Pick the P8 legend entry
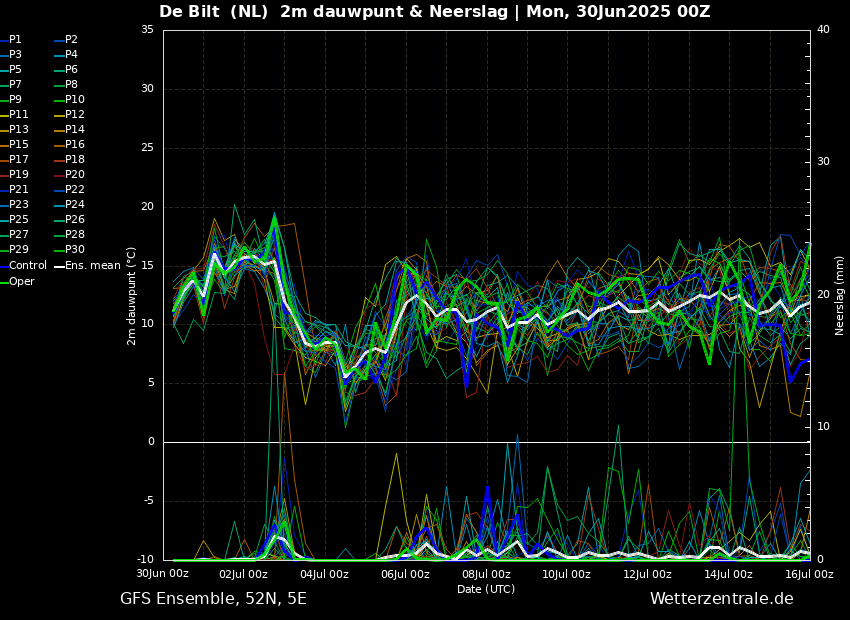This screenshot has height=620, width=850. [x=67, y=85]
